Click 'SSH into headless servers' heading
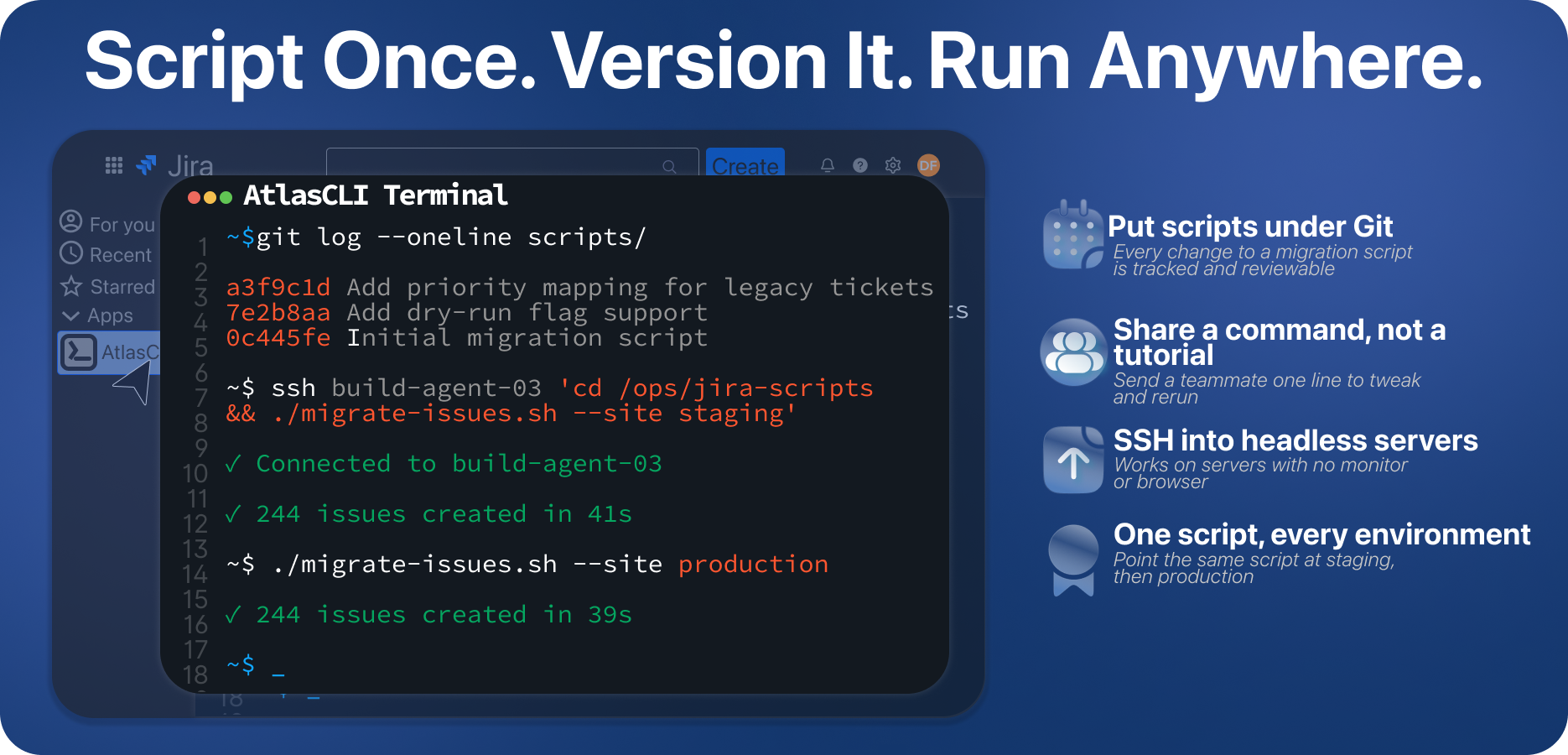This screenshot has height=755, width=1568. [1295, 440]
